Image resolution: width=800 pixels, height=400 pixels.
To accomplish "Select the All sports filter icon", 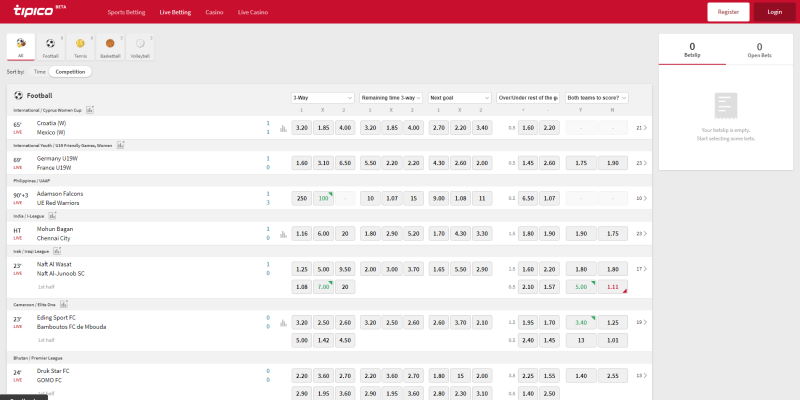I will tap(21, 47).
